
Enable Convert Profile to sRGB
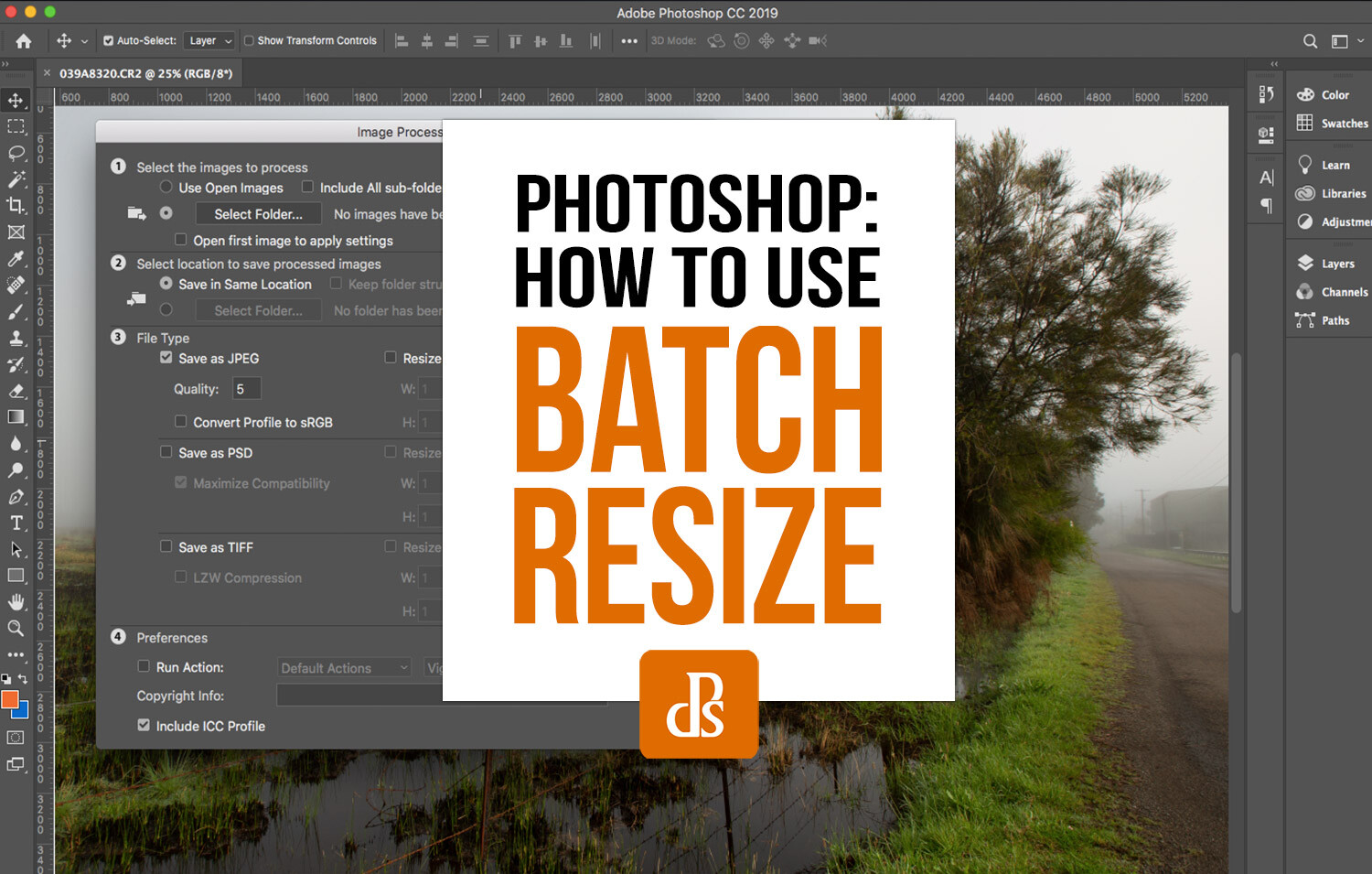[181, 422]
